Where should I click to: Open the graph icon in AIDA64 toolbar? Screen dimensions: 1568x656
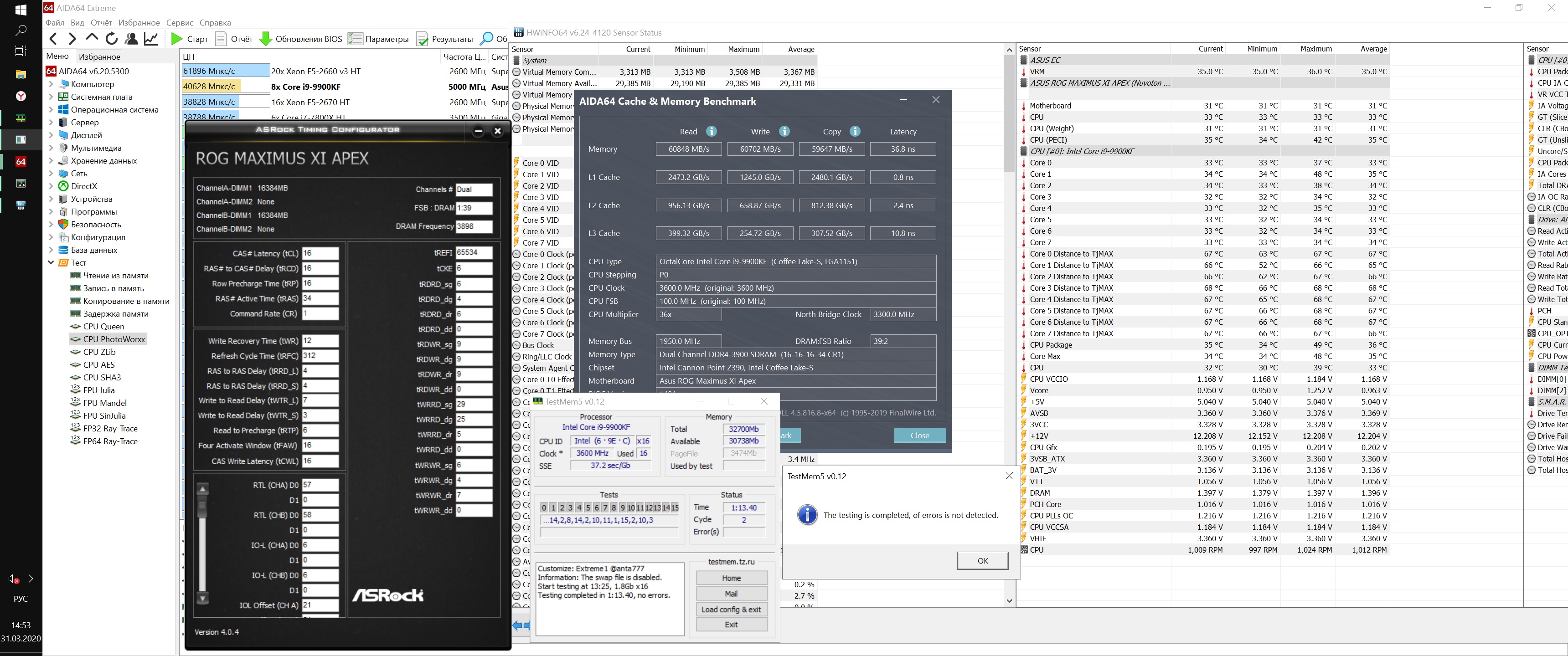[x=150, y=39]
